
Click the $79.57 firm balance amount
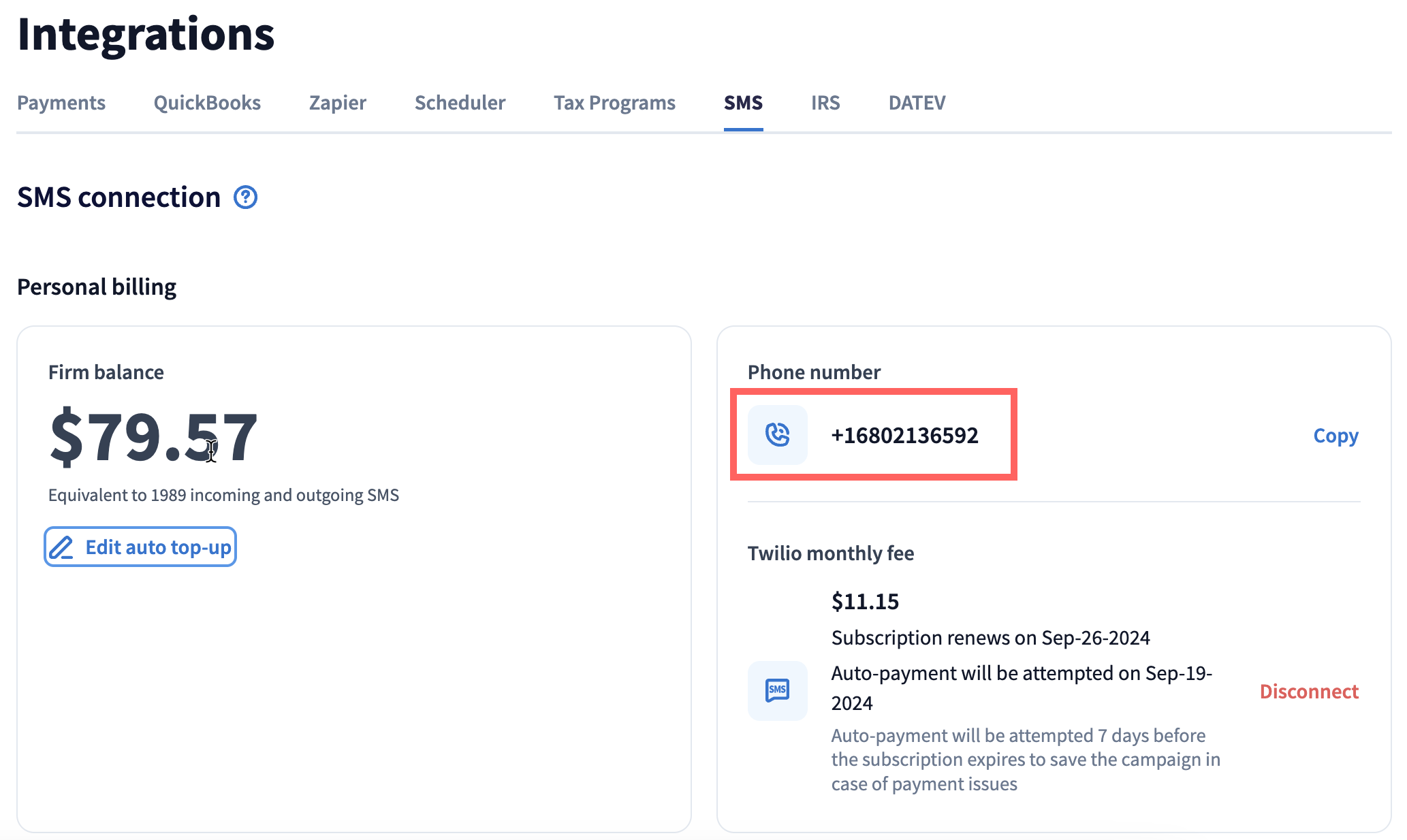153,437
